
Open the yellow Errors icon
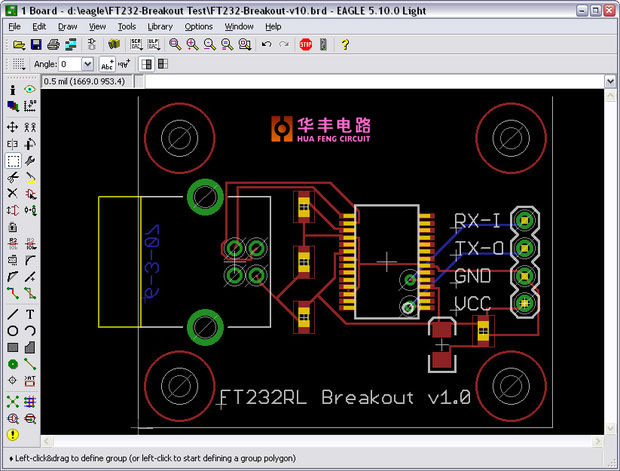click(x=13, y=435)
